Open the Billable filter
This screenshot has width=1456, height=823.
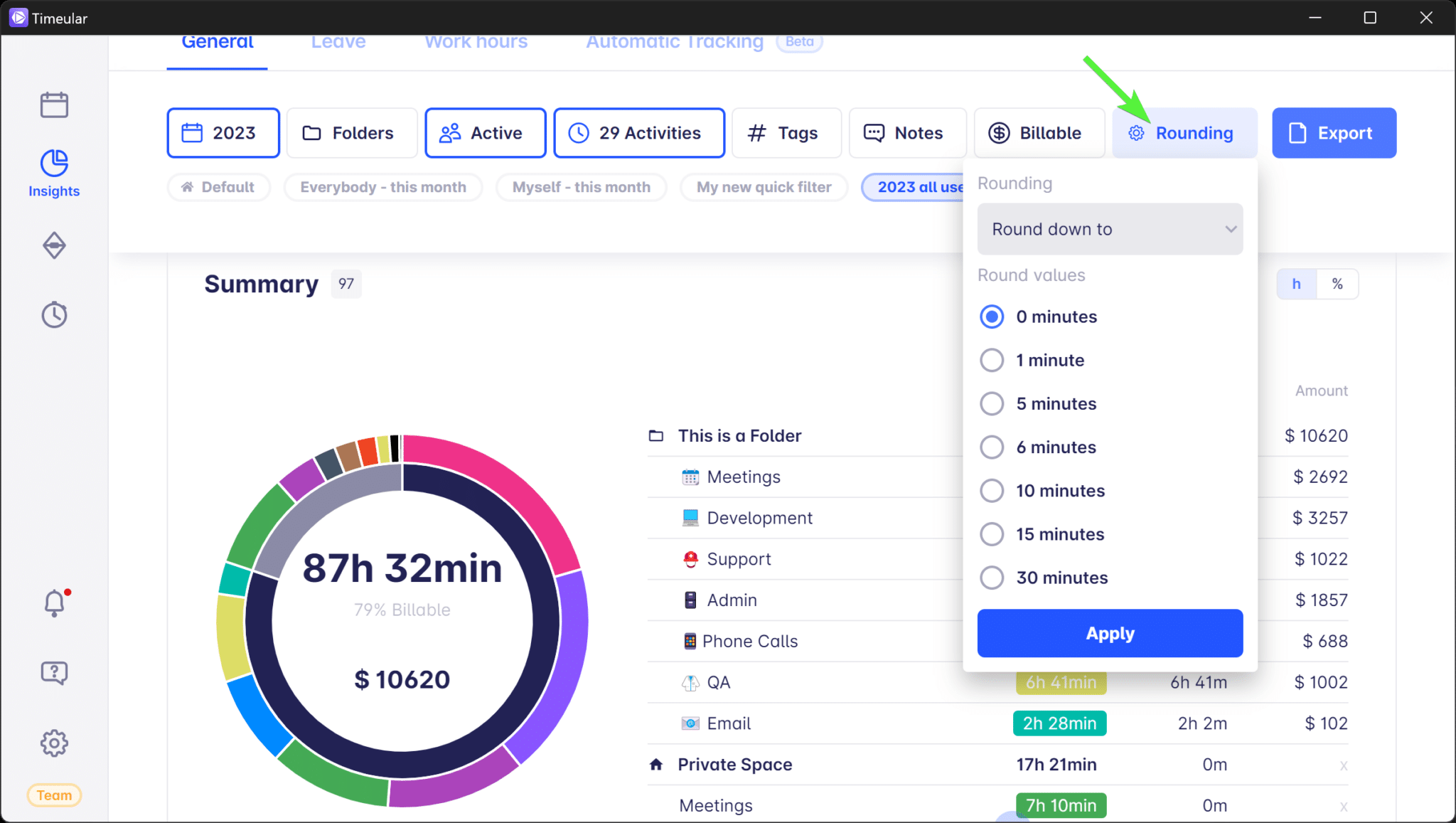click(x=1039, y=133)
